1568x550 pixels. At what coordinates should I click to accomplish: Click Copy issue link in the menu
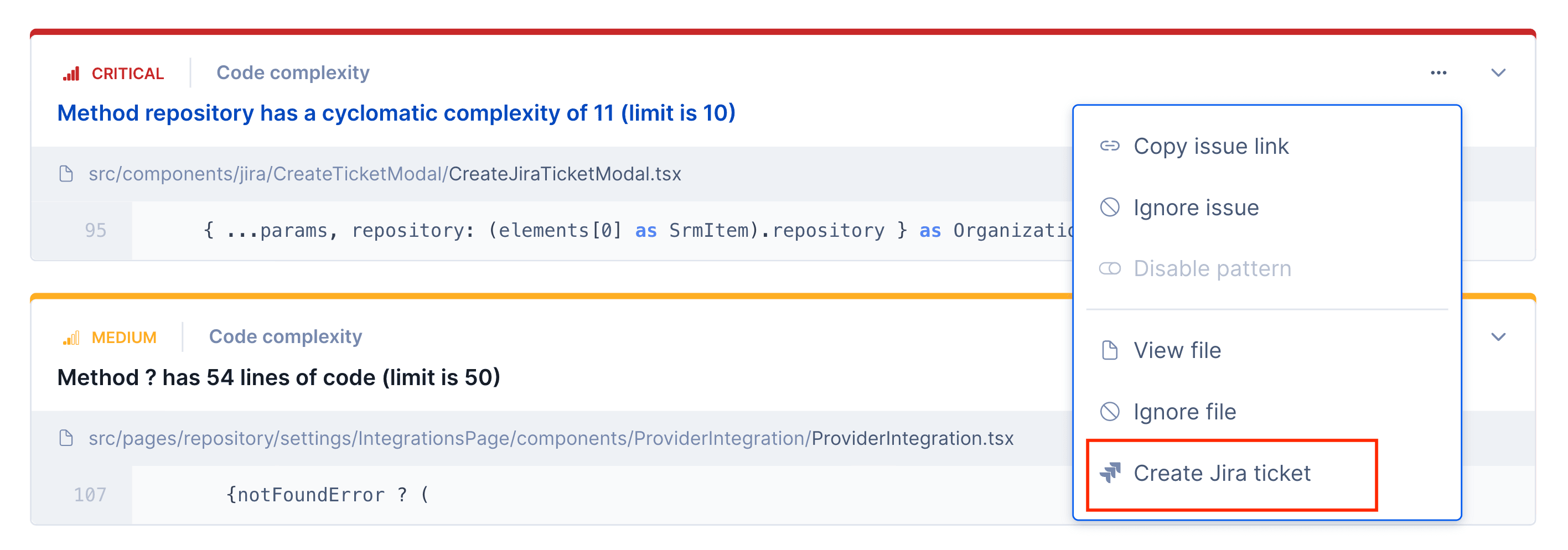tap(1212, 146)
